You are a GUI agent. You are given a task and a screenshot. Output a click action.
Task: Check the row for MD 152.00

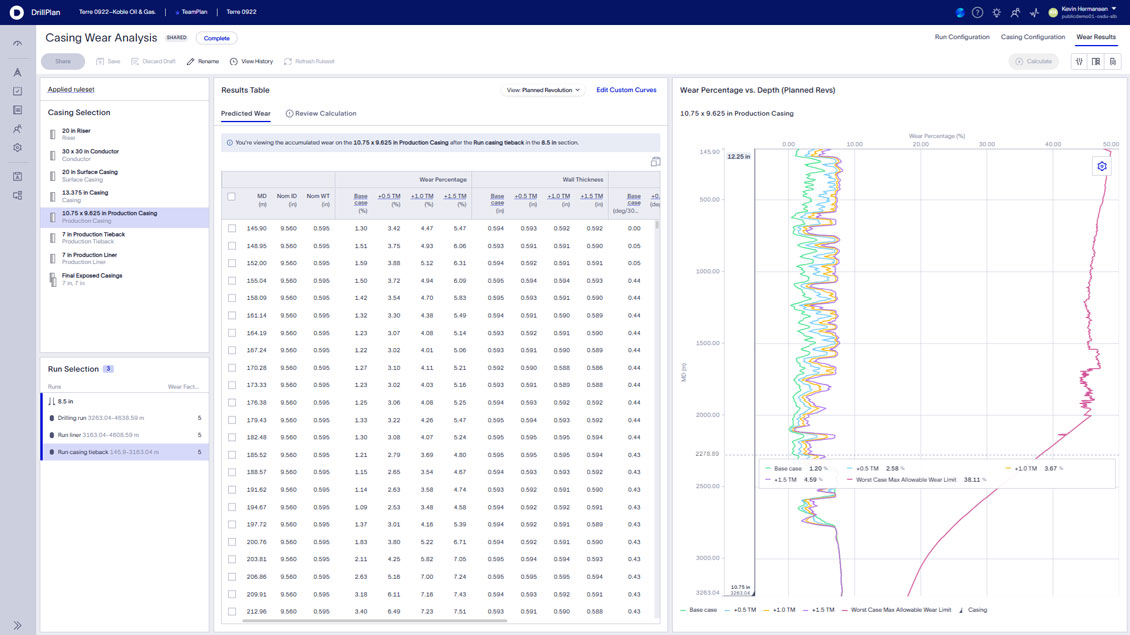click(232, 263)
